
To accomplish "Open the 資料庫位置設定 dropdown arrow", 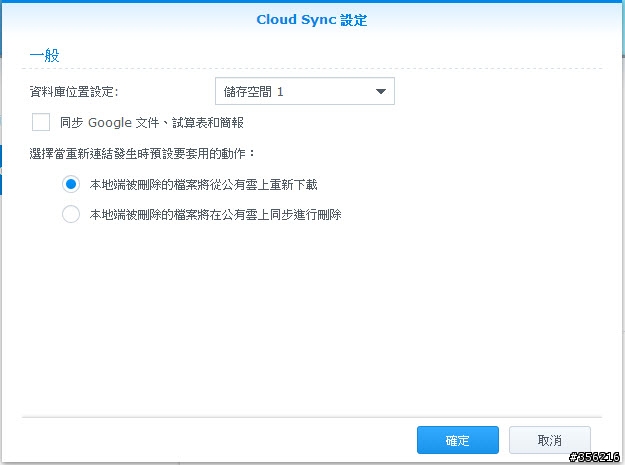I will 381,92.
